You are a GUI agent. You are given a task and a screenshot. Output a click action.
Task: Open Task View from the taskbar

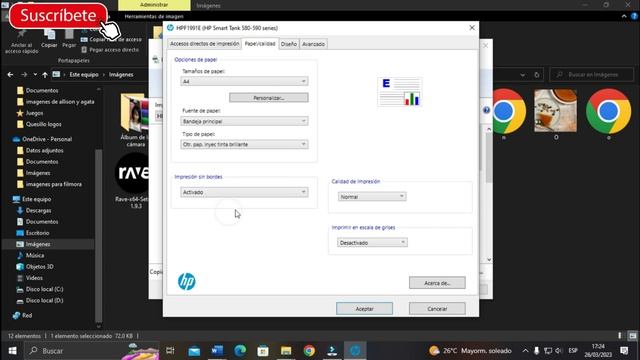(170, 351)
